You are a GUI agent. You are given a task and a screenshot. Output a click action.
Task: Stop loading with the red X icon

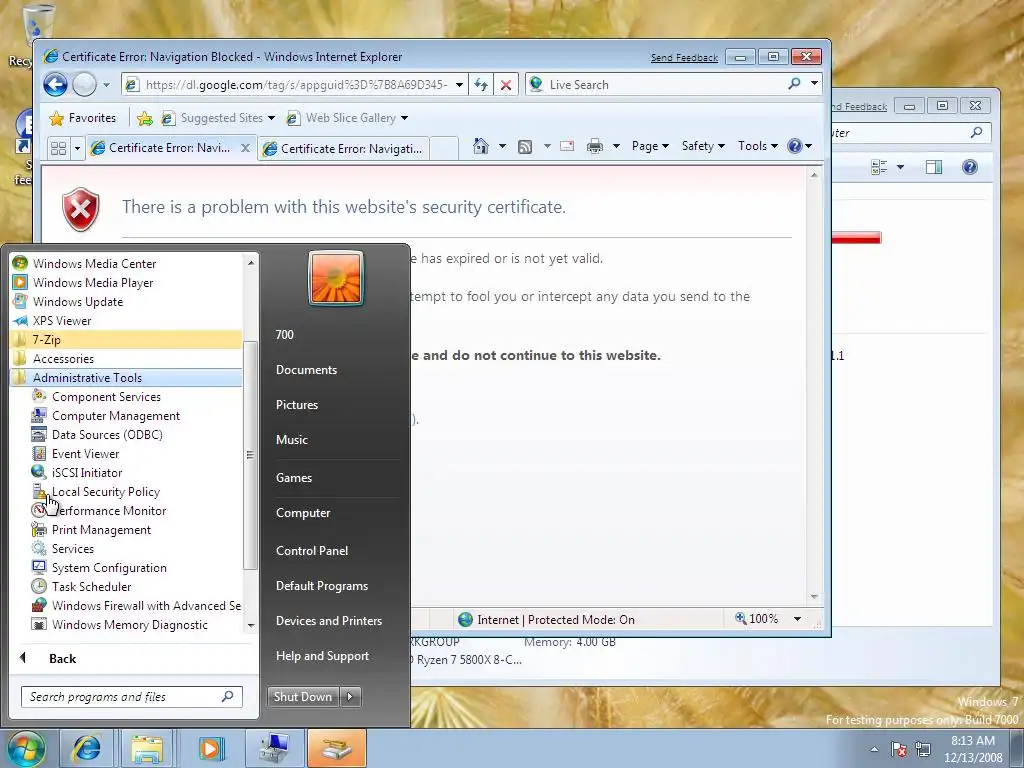click(x=505, y=85)
